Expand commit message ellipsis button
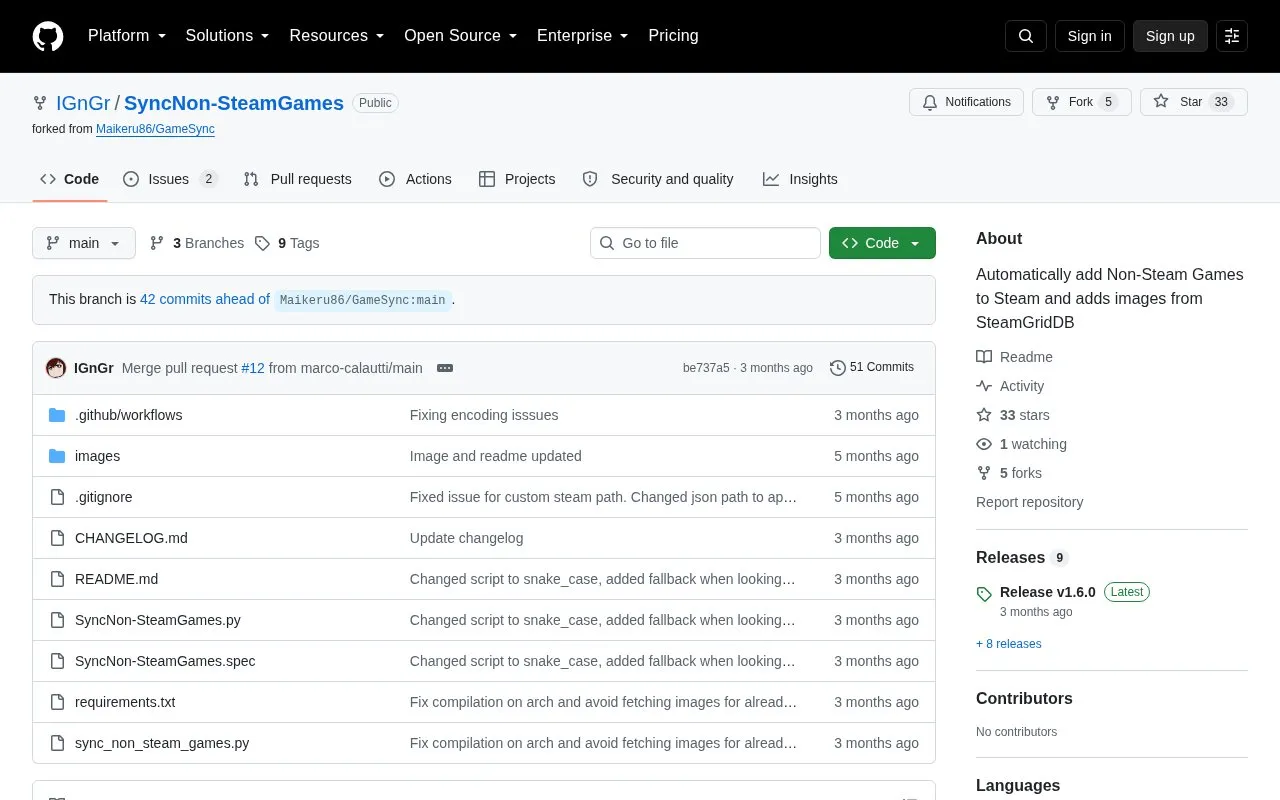This screenshot has width=1280, height=800. point(445,368)
